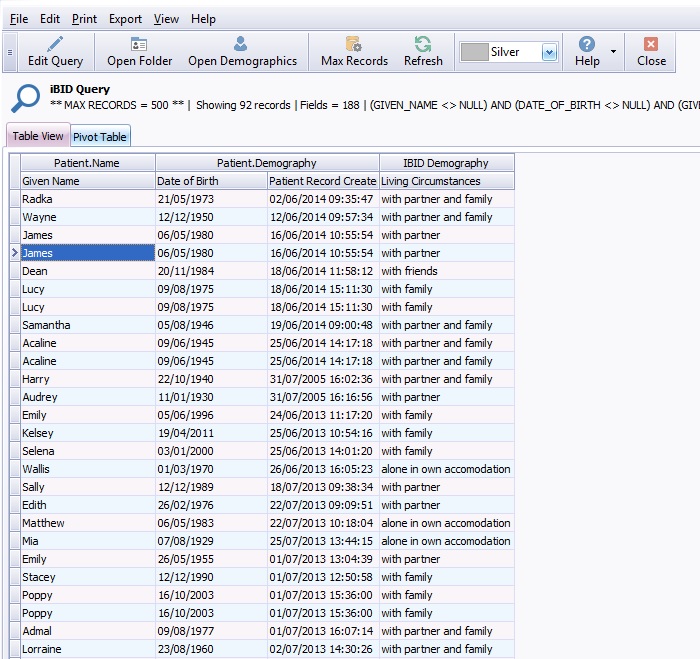700x659 pixels.
Task: Open Demographics using the person icon
Action: 241,44
